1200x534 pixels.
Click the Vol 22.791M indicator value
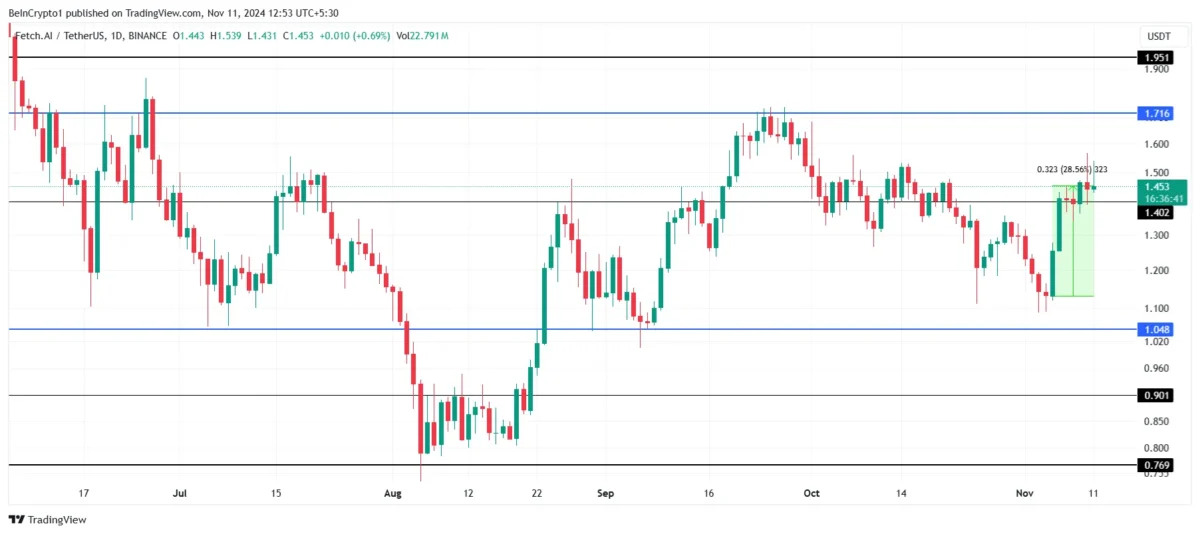click(423, 36)
